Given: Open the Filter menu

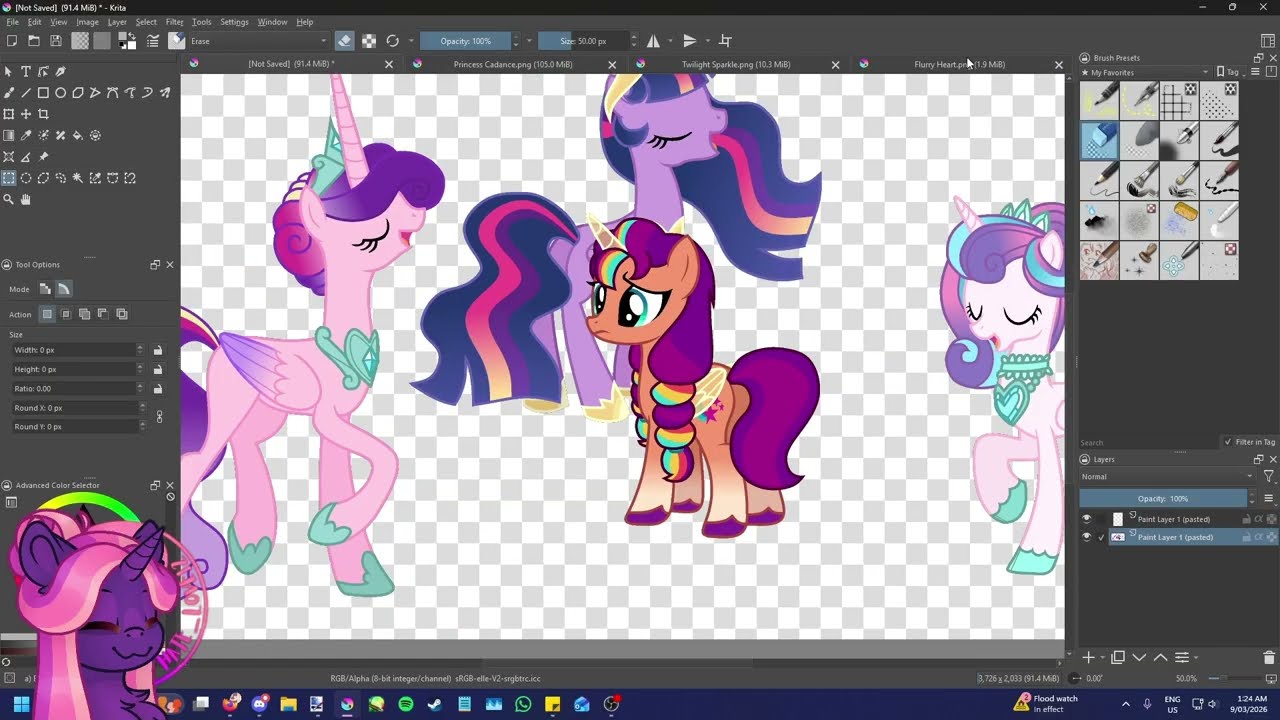Looking at the screenshot, I should (x=174, y=22).
